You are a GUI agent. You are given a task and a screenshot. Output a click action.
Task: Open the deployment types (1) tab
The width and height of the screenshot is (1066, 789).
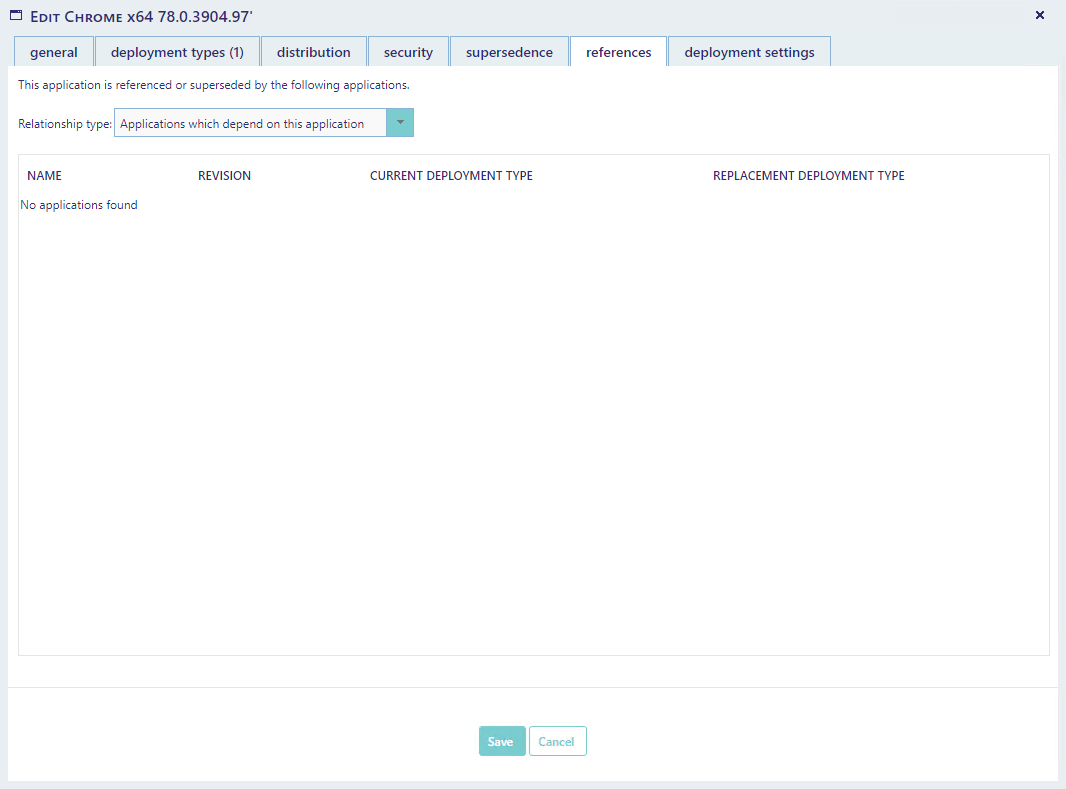[x=177, y=52]
